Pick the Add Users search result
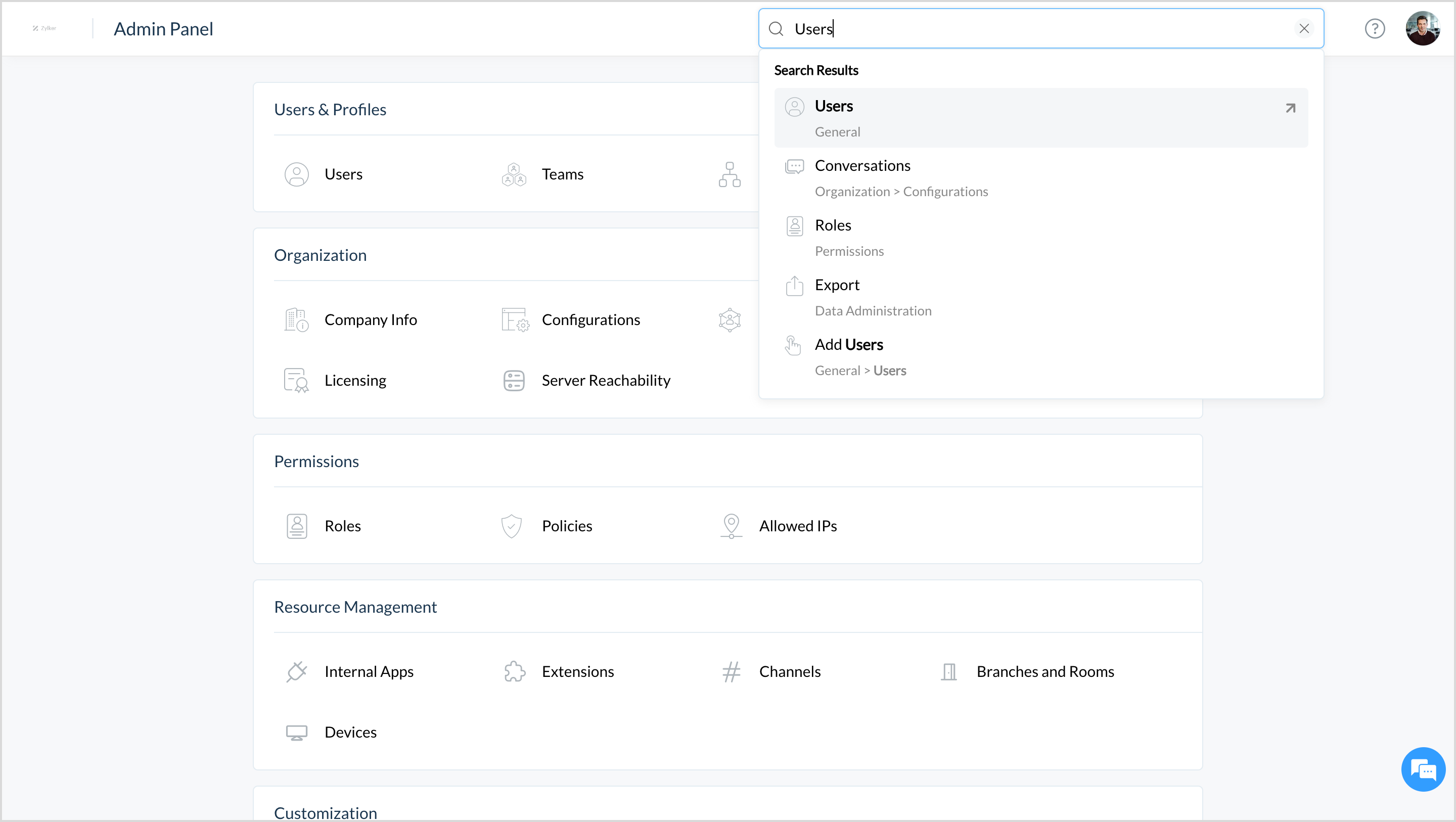Viewport: 1456px width, 822px height. [848, 345]
